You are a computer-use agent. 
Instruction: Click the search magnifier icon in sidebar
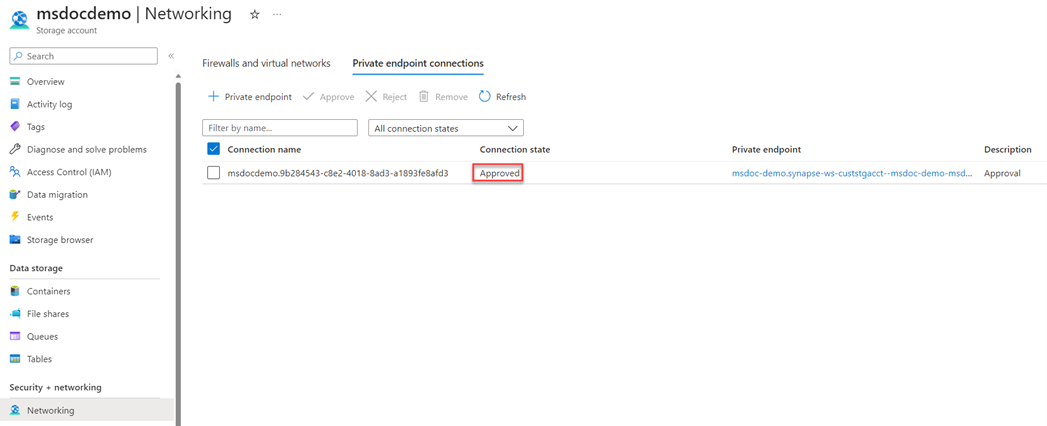point(19,56)
